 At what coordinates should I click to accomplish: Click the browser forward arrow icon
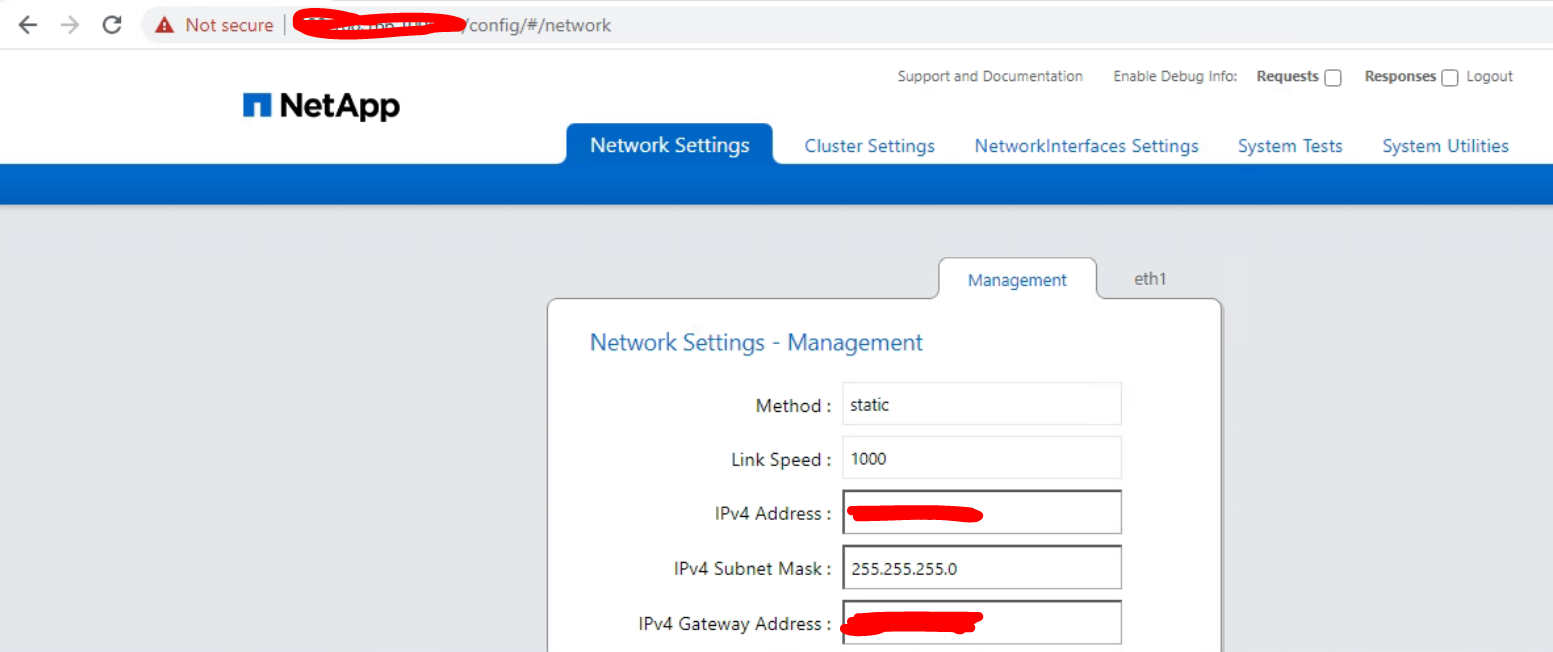(x=70, y=25)
